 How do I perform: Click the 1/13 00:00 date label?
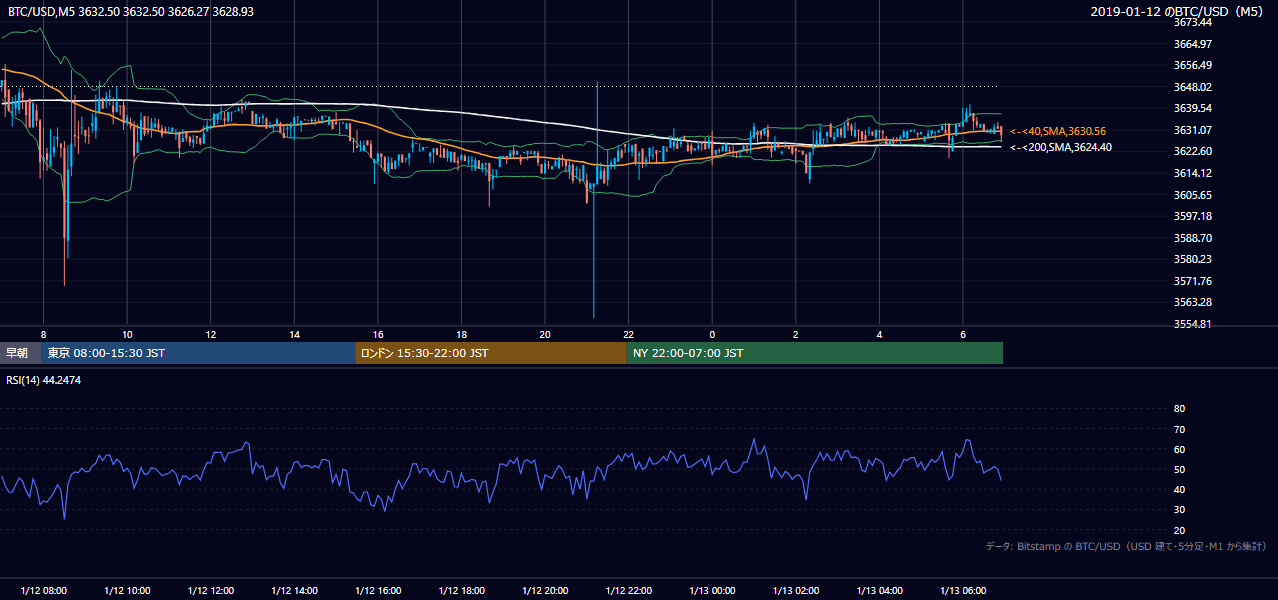[712, 590]
